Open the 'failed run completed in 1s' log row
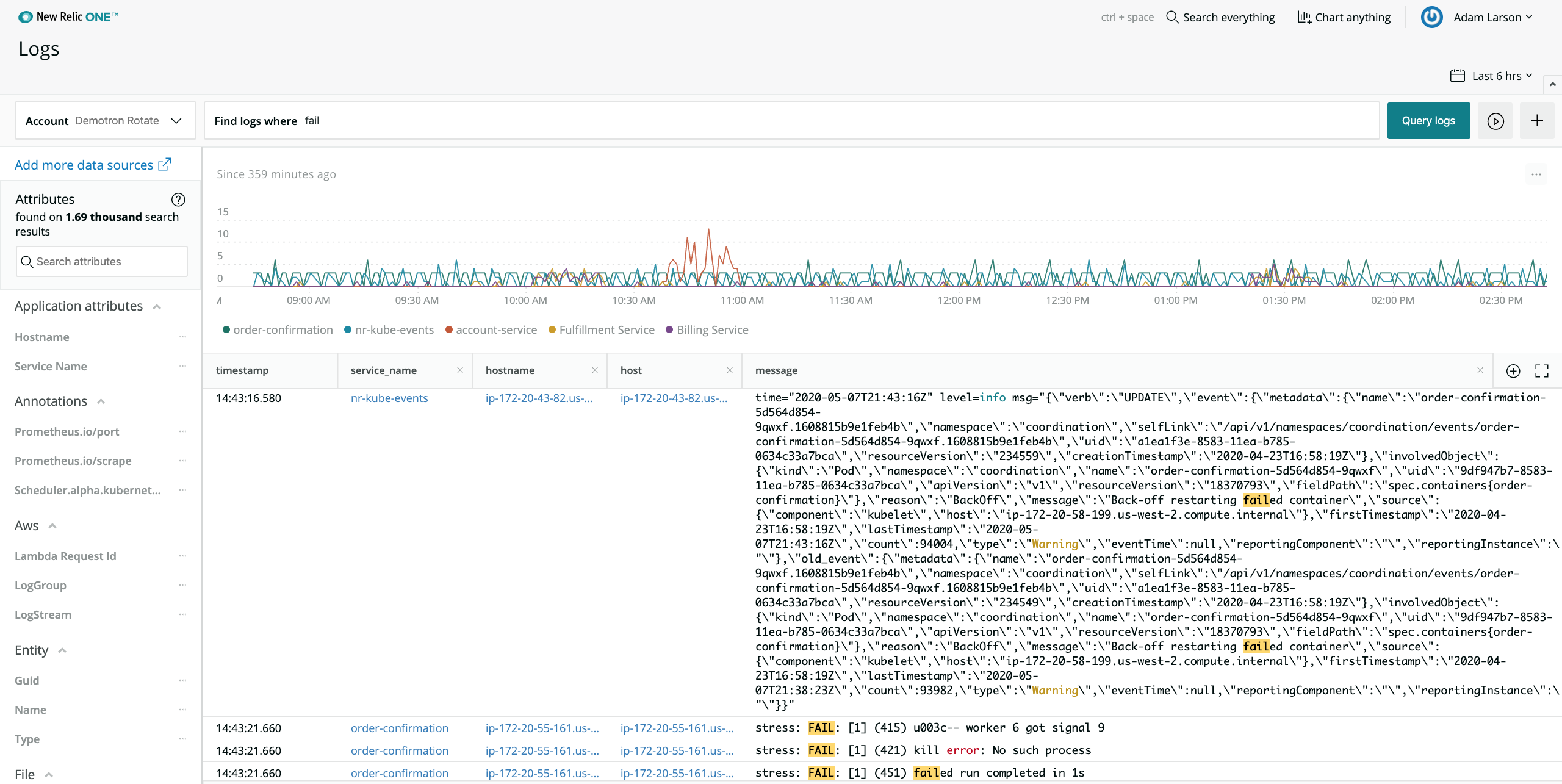The image size is (1562, 784). tap(882, 773)
